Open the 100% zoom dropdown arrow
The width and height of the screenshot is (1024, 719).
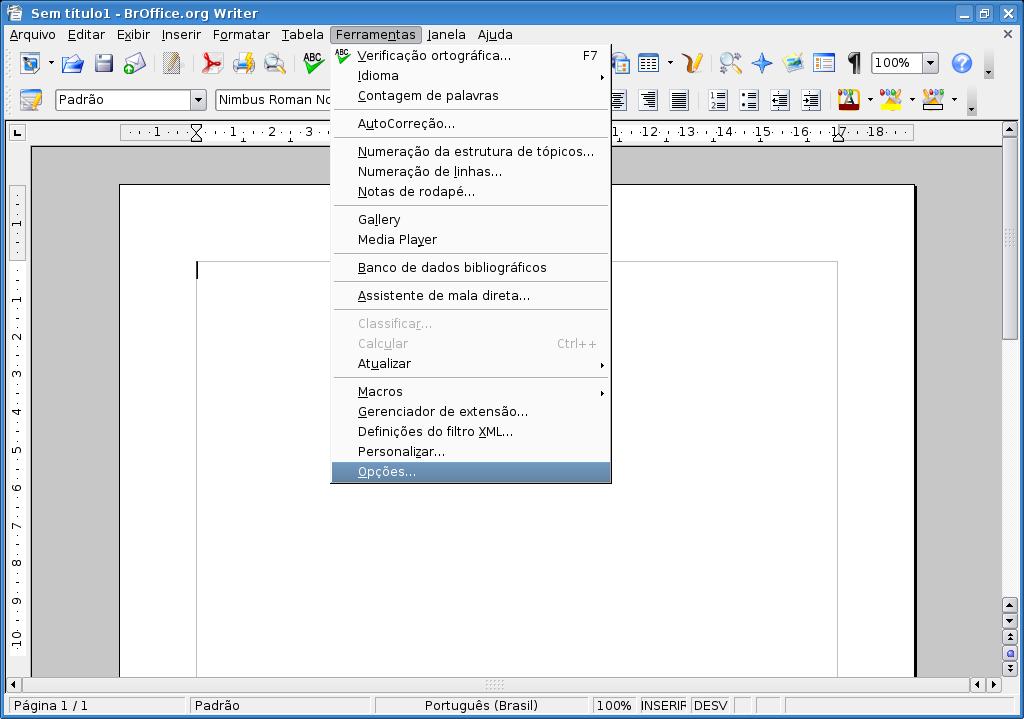point(931,63)
